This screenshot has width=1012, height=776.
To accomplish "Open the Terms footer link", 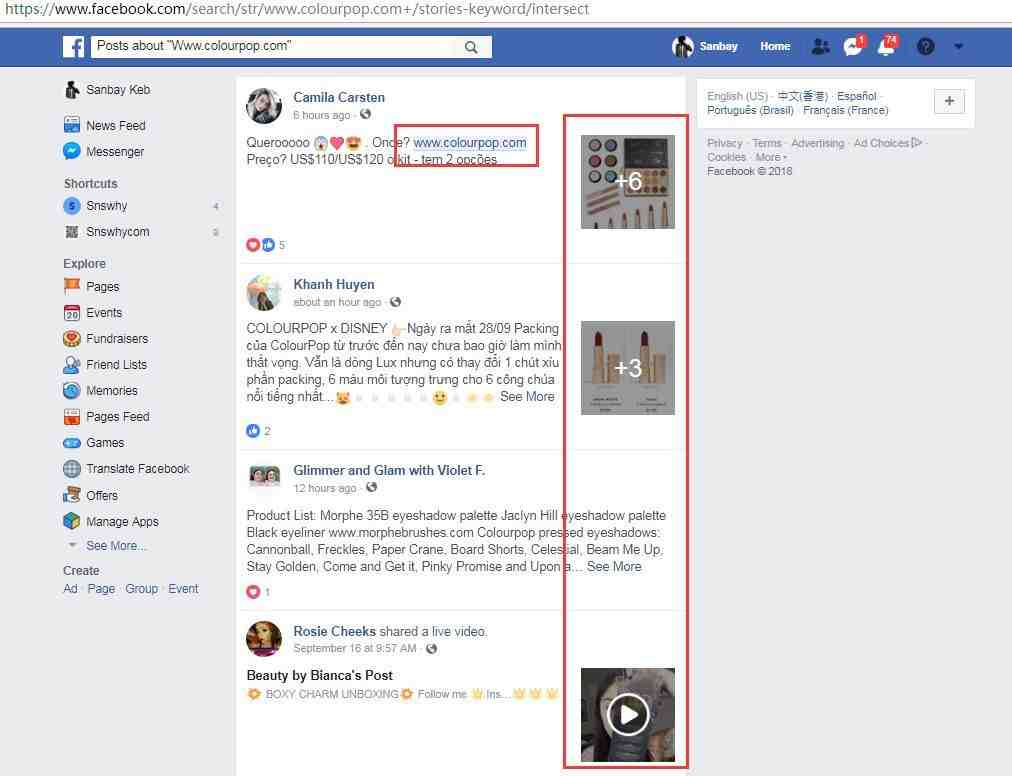I will (x=767, y=143).
